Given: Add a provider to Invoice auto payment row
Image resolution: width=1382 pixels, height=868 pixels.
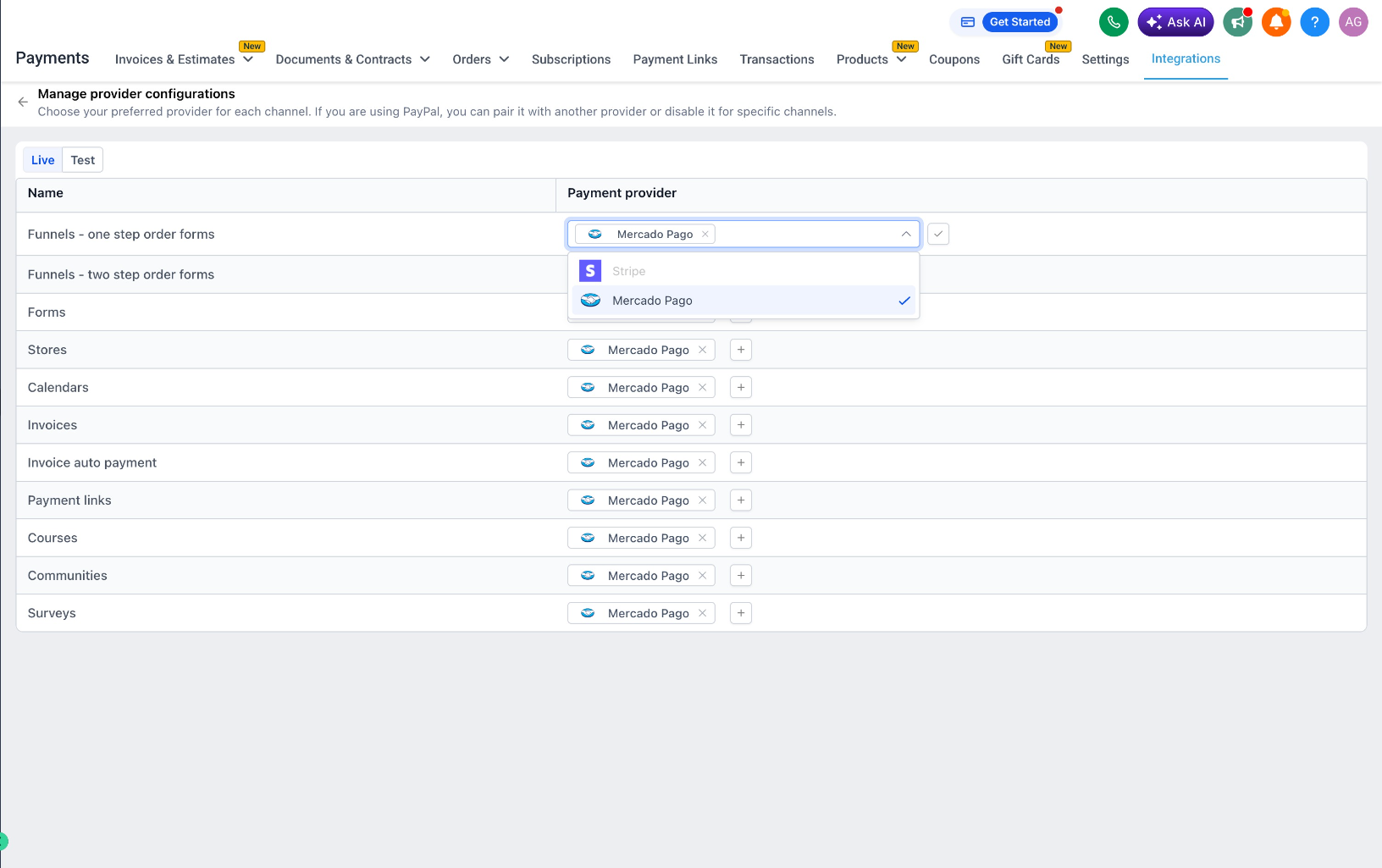Looking at the screenshot, I should (x=741, y=462).
